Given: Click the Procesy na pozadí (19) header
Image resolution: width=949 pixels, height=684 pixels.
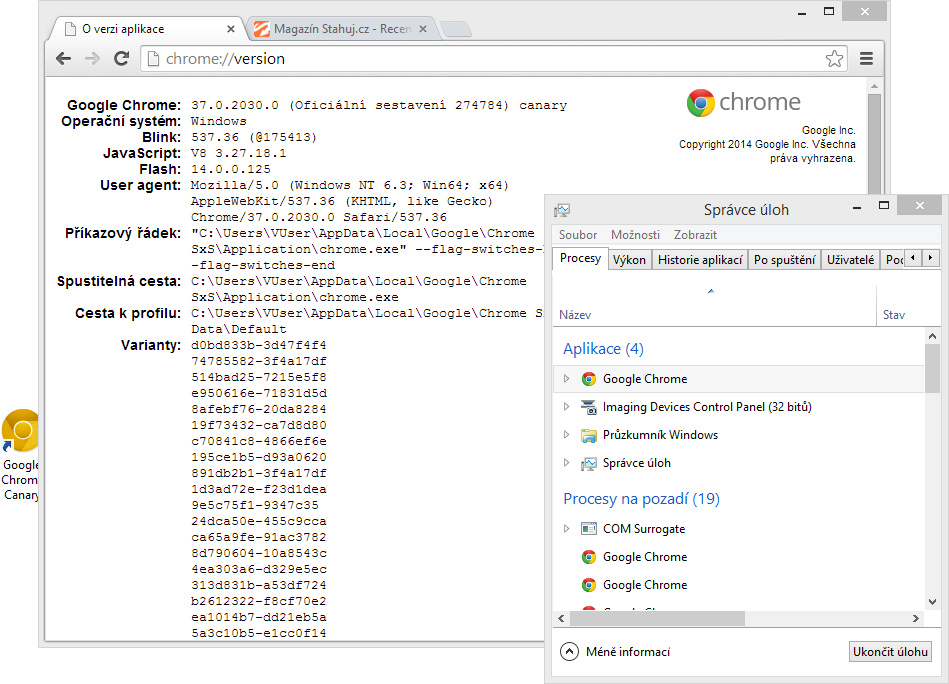Looking at the screenshot, I should click(642, 499).
